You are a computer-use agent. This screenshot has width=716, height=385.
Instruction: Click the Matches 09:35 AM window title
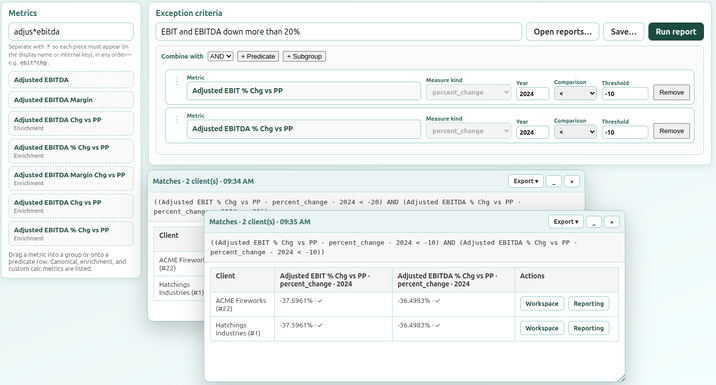pos(260,222)
